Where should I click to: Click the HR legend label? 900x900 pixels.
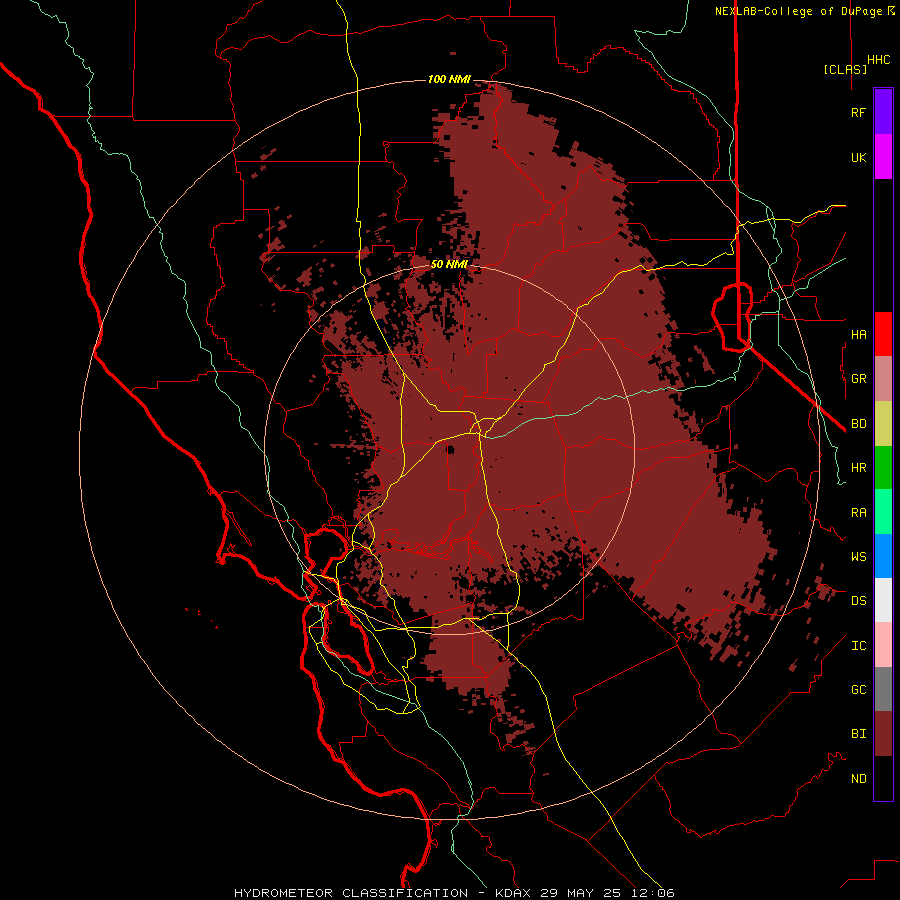coord(858,468)
